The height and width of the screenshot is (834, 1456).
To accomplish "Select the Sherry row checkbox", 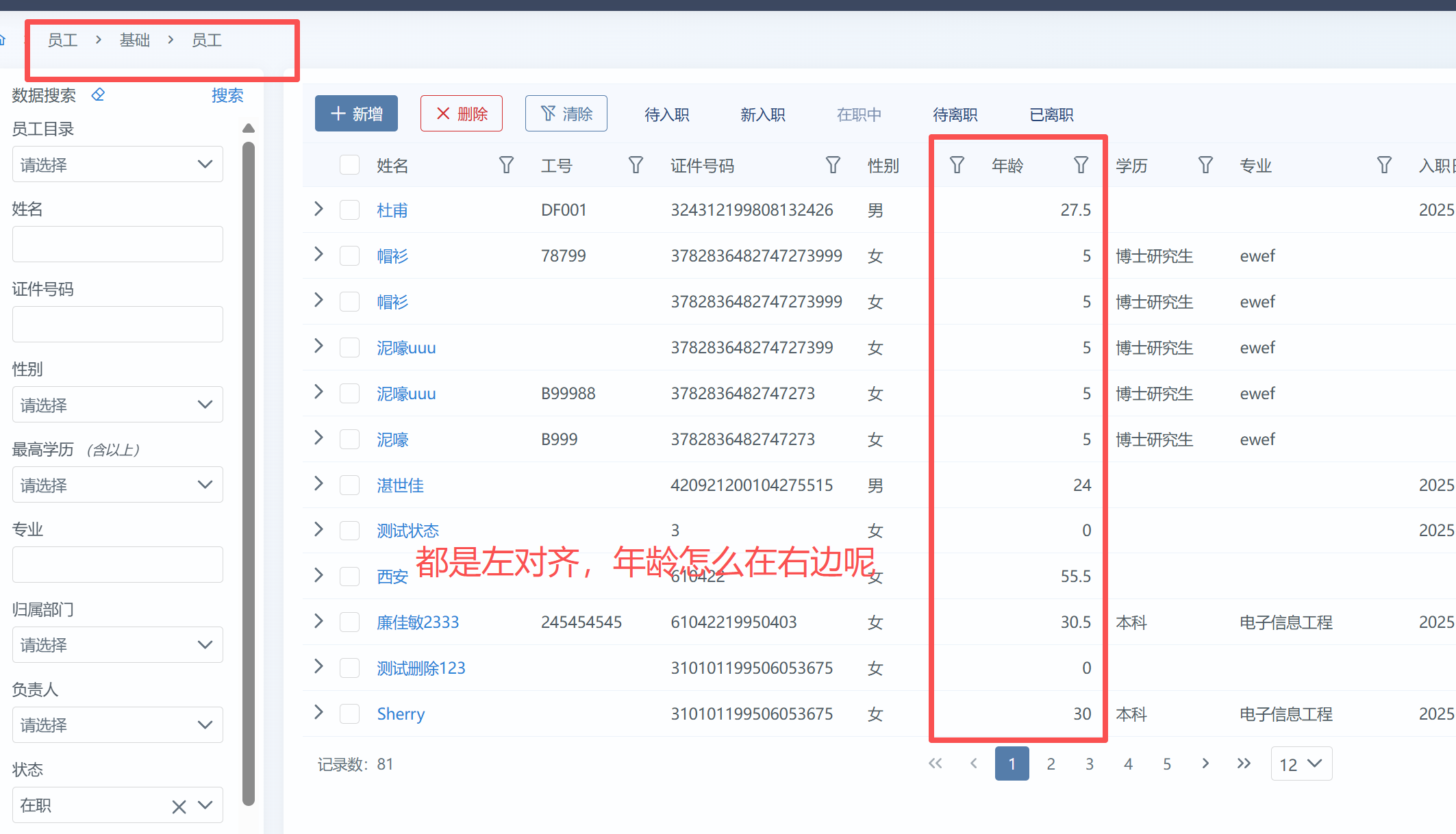I will tap(350, 713).
